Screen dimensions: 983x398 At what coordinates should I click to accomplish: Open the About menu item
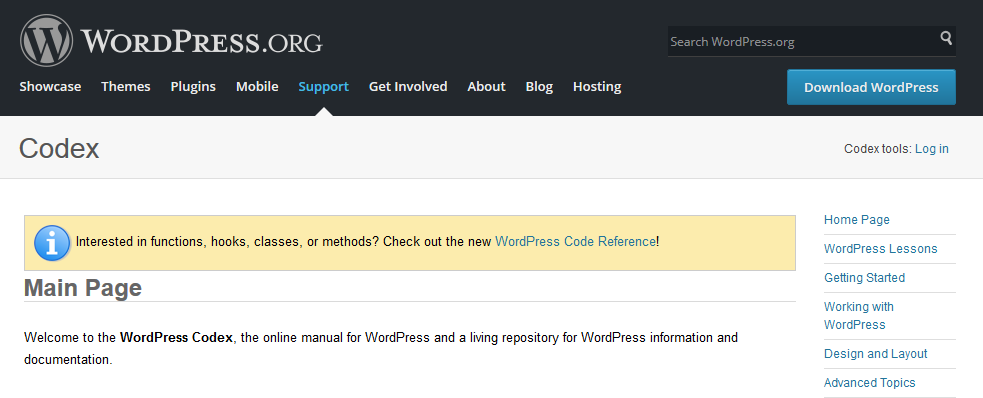(x=486, y=86)
